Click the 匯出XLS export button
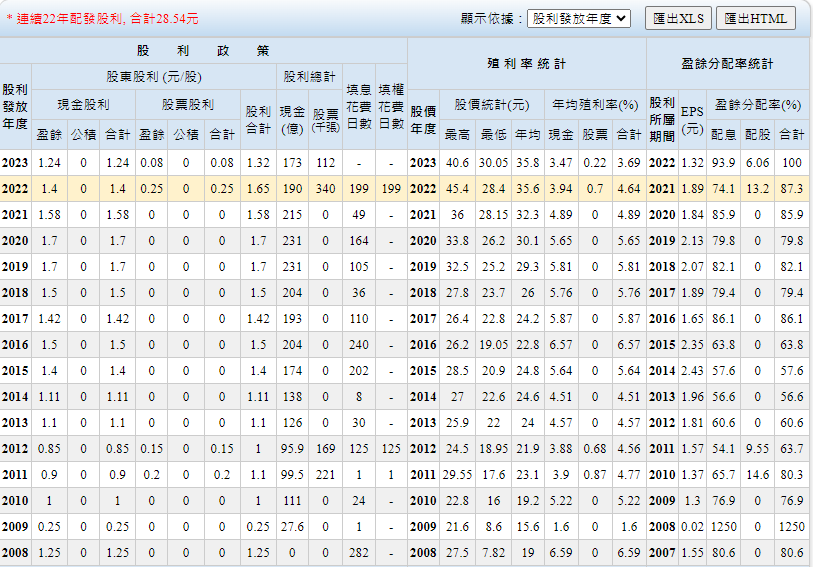 tap(677, 18)
